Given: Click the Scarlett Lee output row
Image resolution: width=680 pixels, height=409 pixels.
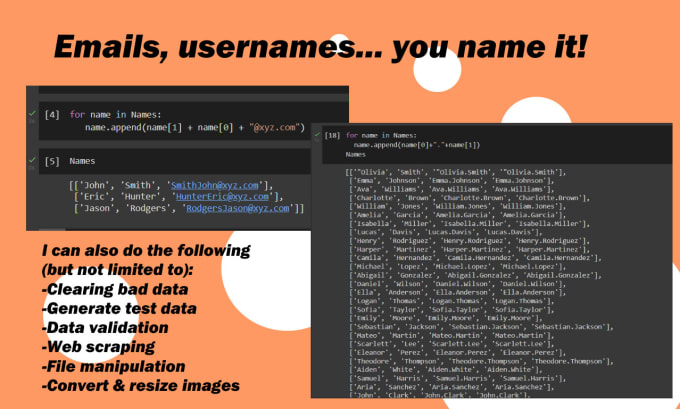Looking at the screenshot, I should (451, 344).
